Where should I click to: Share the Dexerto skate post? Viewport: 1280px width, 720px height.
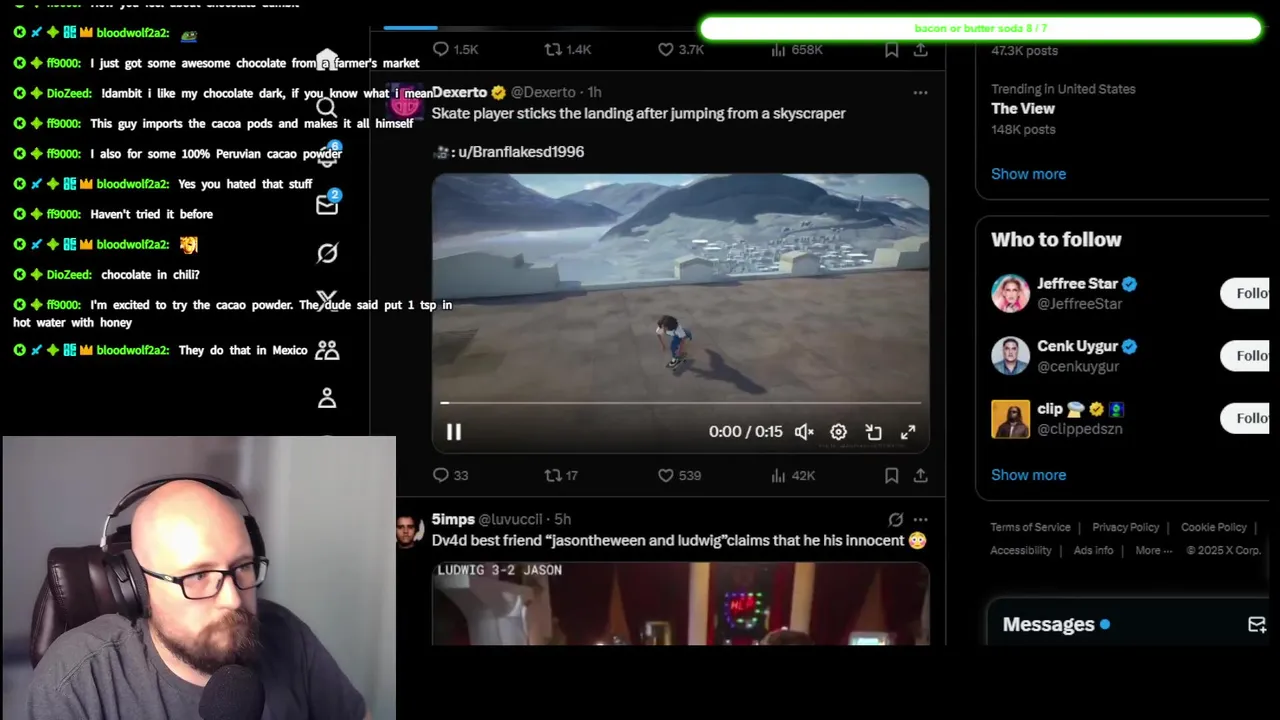click(920, 476)
